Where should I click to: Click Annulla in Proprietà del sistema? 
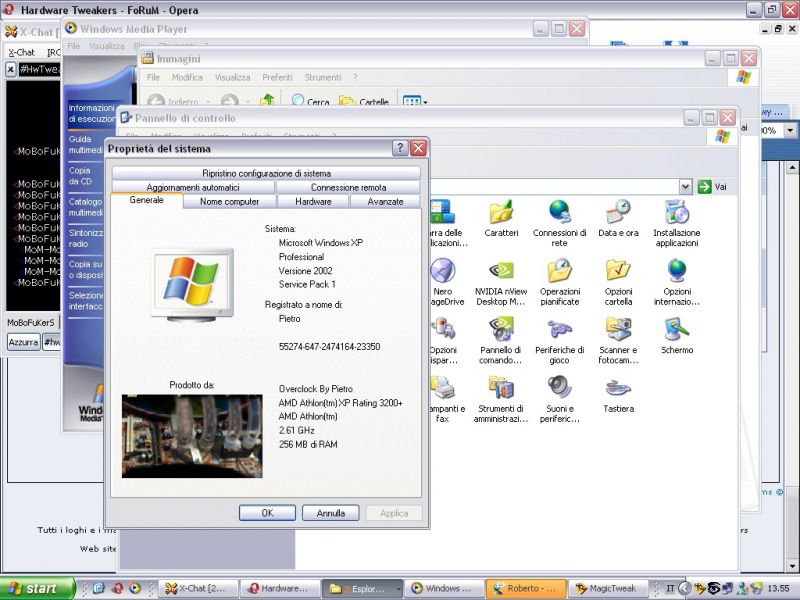pyautogui.click(x=331, y=513)
